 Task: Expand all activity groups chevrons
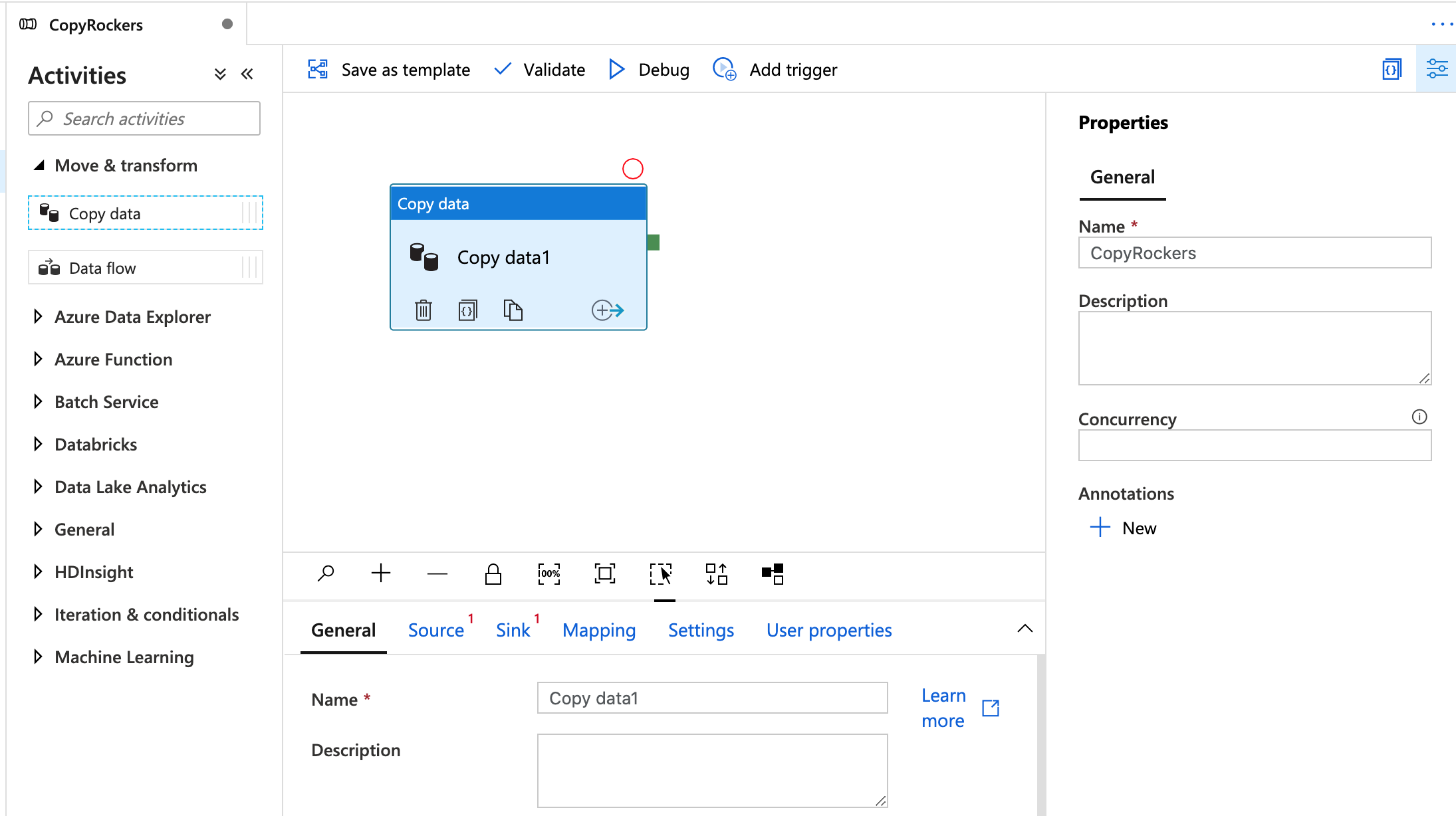220,74
